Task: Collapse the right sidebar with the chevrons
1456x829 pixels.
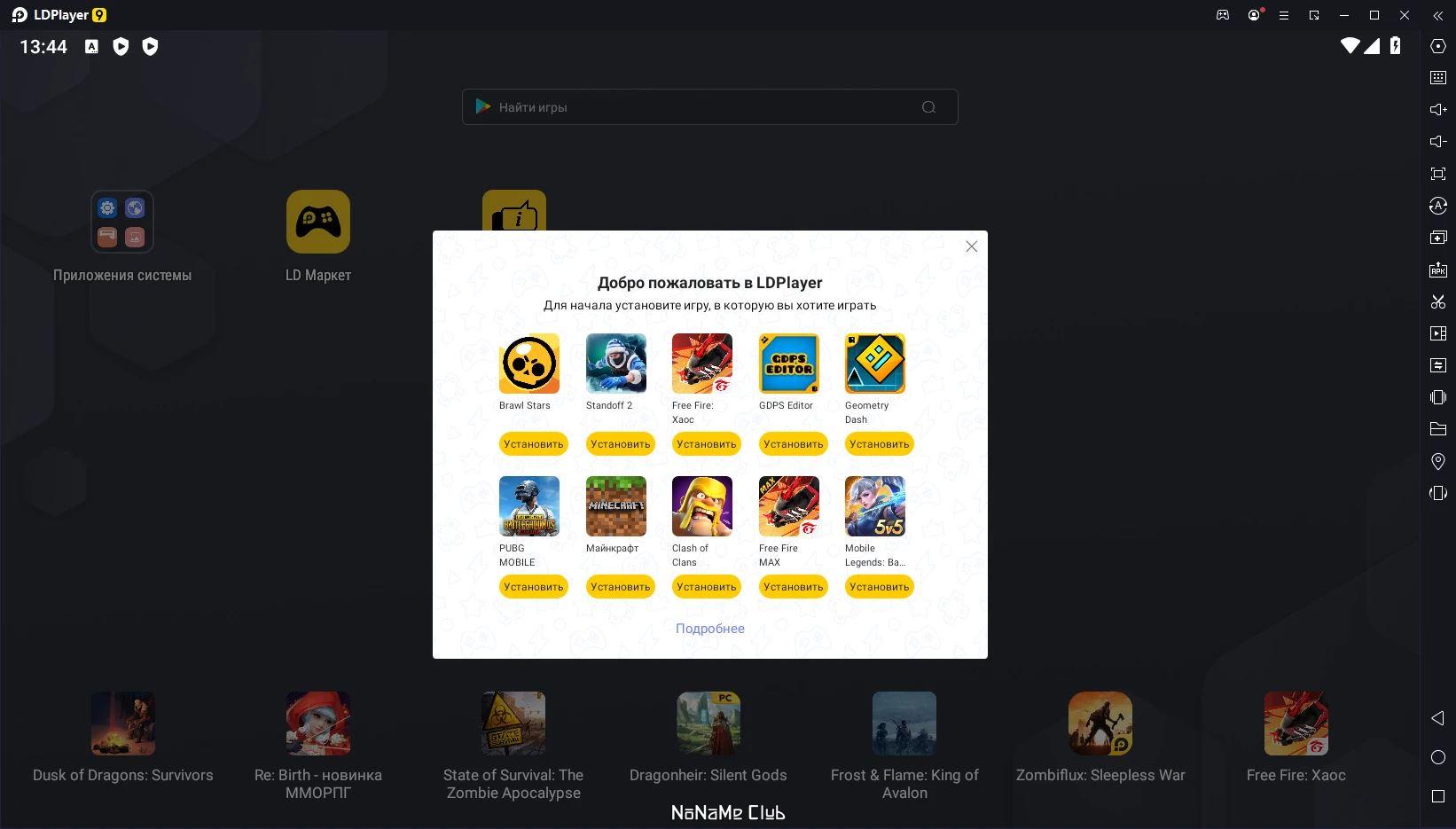Action: pos(1438,15)
